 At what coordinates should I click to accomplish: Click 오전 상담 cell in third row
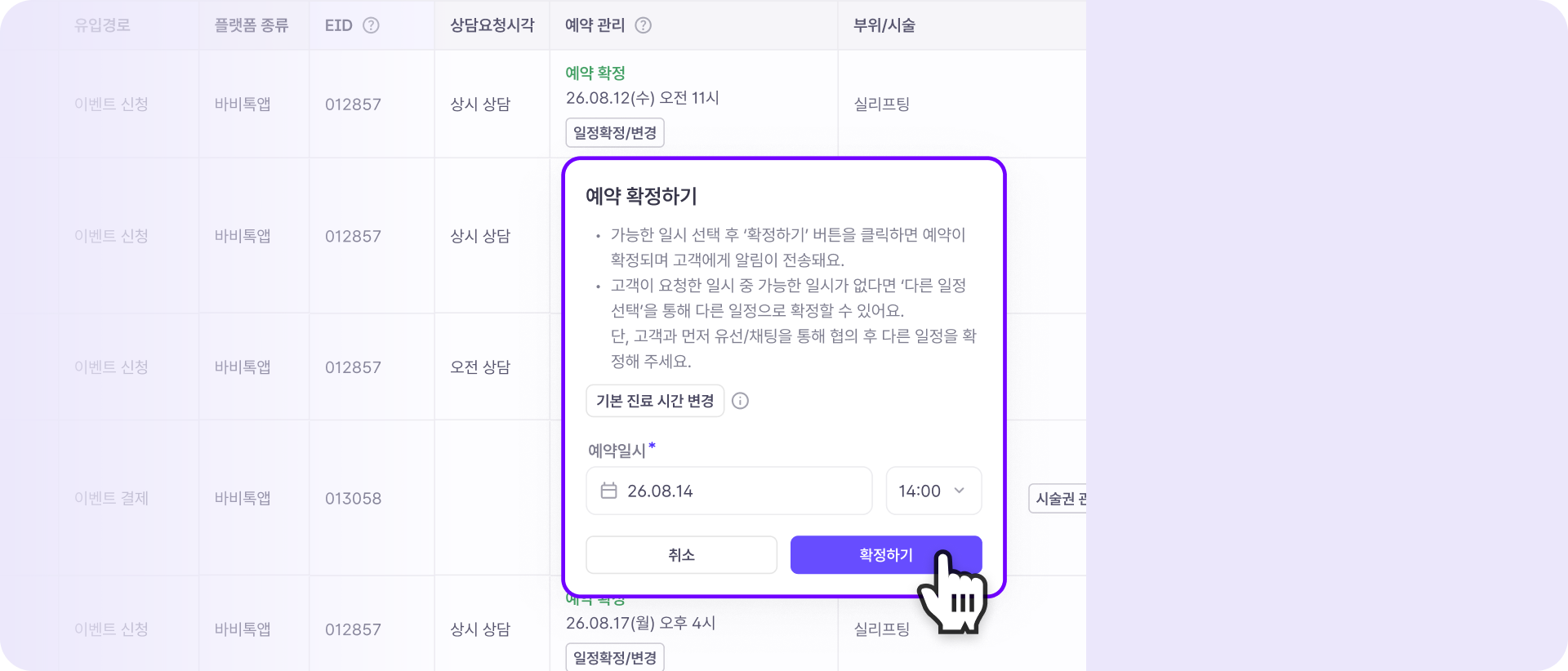click(480, 367)
